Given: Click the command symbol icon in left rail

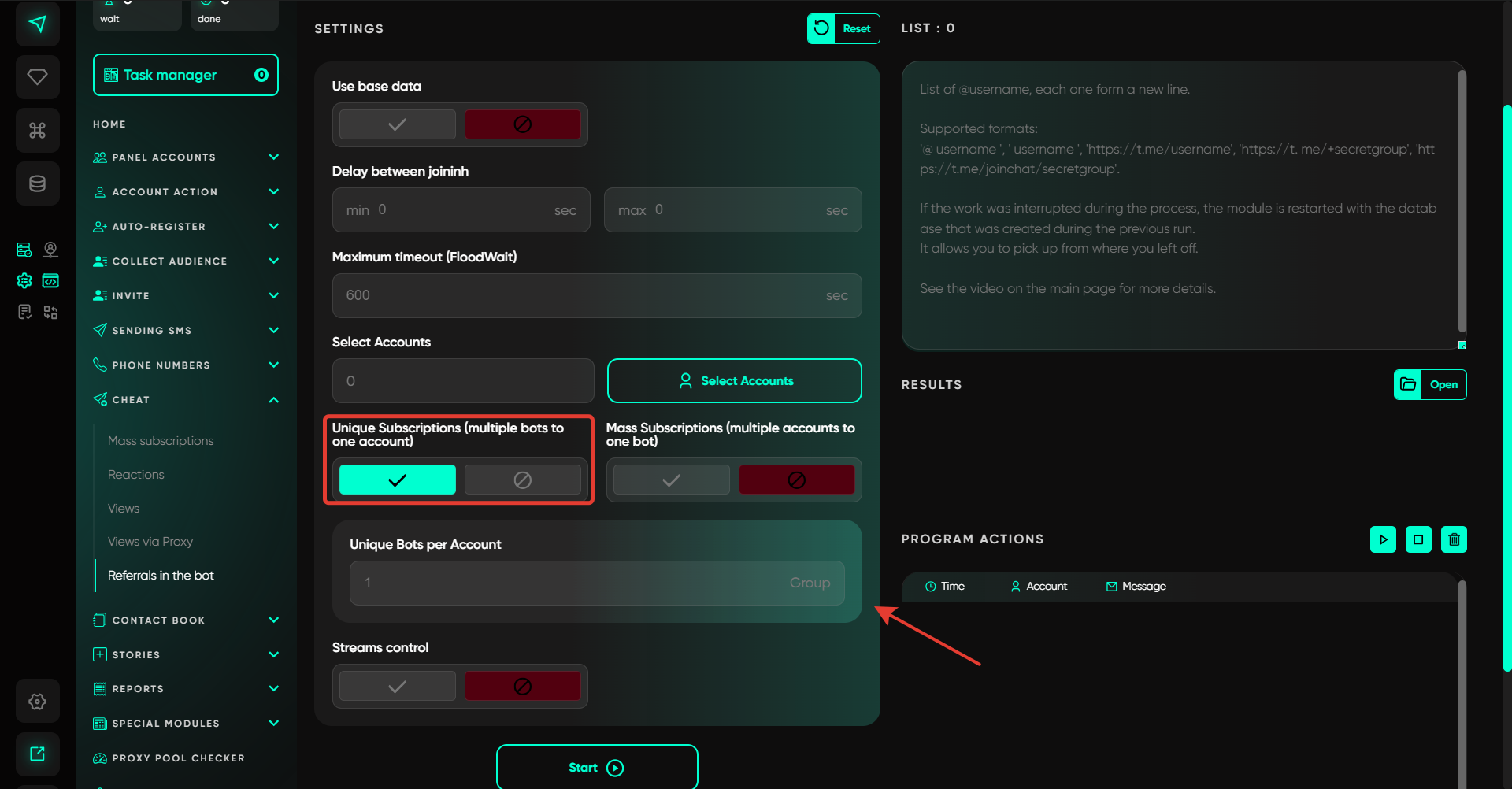Looking at the screenshot, I should coord(37,130).
